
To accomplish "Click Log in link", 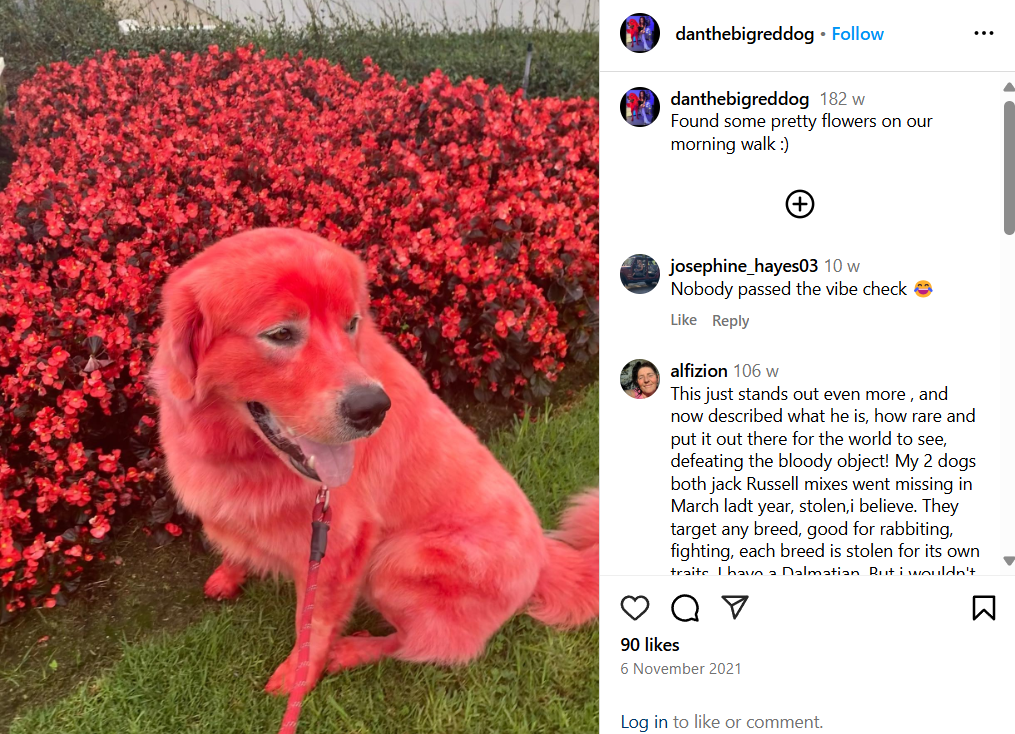I will 643,722.
